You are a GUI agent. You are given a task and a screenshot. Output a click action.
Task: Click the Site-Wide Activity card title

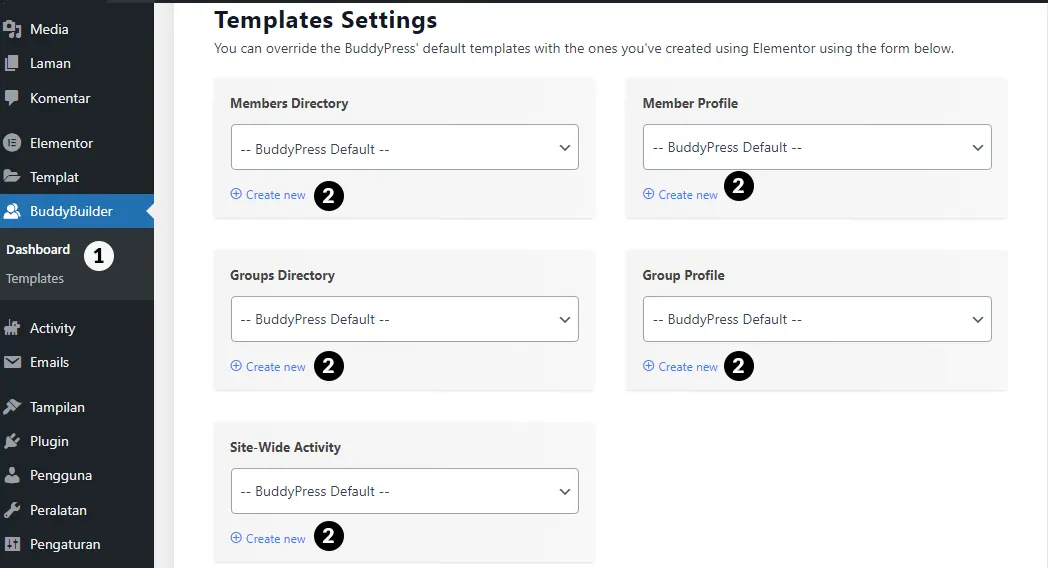285,447
